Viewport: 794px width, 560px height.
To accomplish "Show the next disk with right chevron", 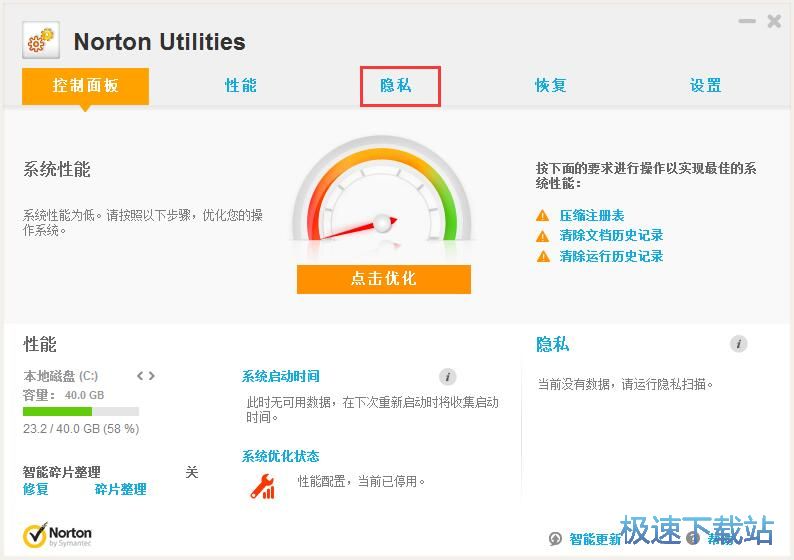I will [x=151, y=376].
